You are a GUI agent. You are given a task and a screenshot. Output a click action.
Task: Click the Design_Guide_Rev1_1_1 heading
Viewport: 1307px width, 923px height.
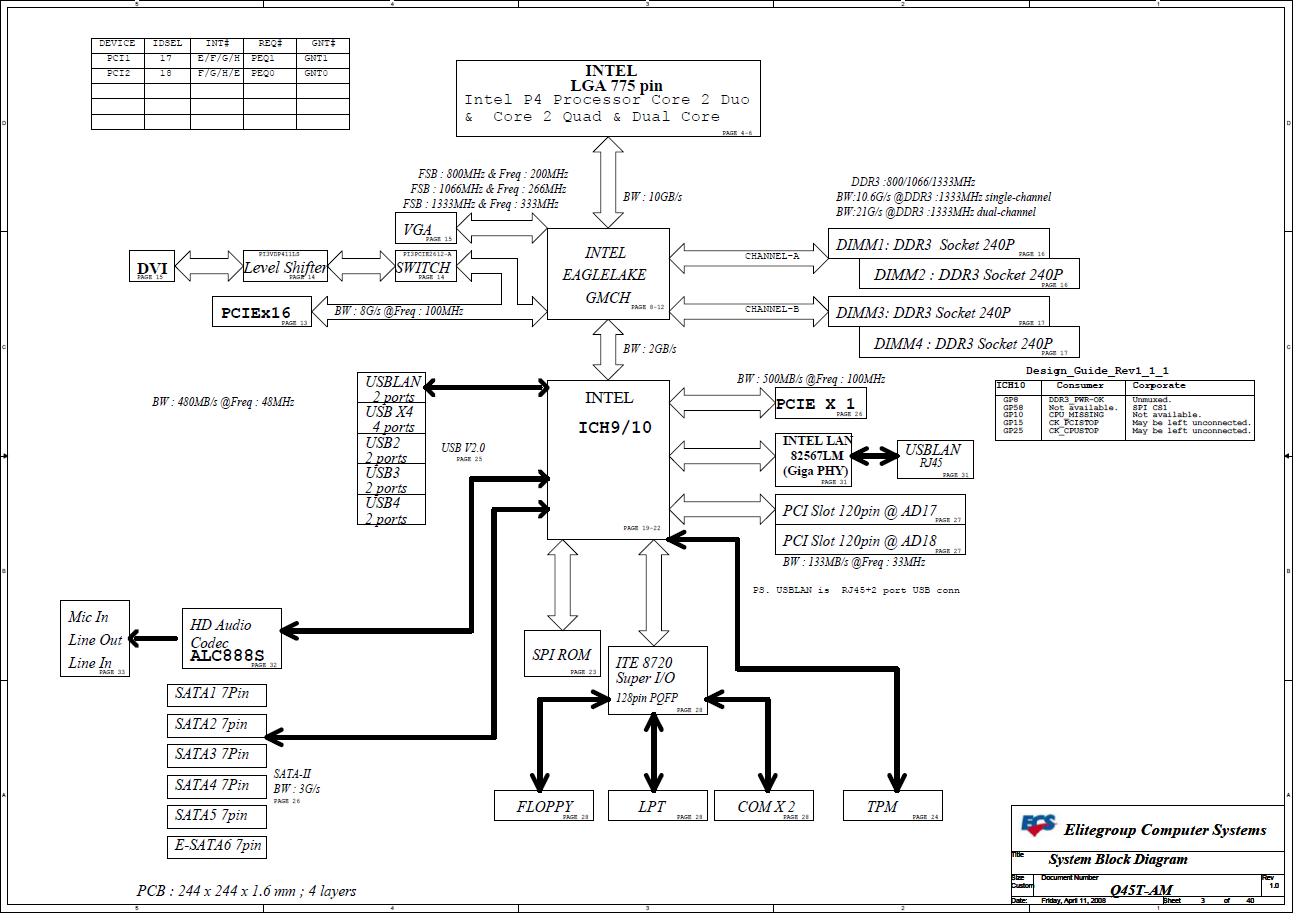click(x=1097, y=371)
